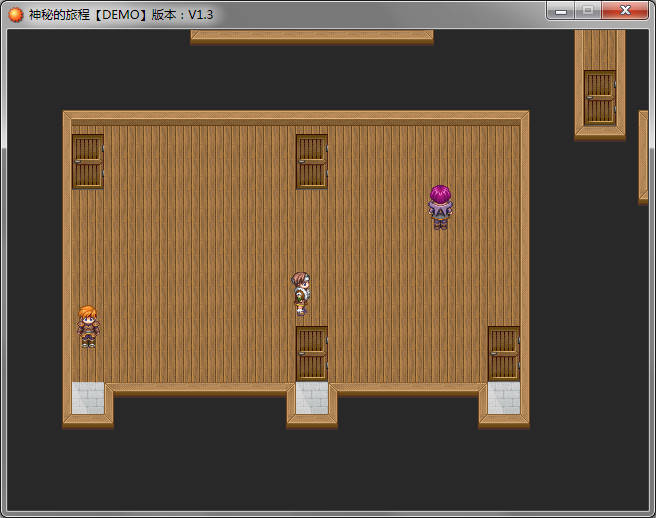Click the orange-haired character near left wall
Screen dimensions: 656x518
pos(88,326)
